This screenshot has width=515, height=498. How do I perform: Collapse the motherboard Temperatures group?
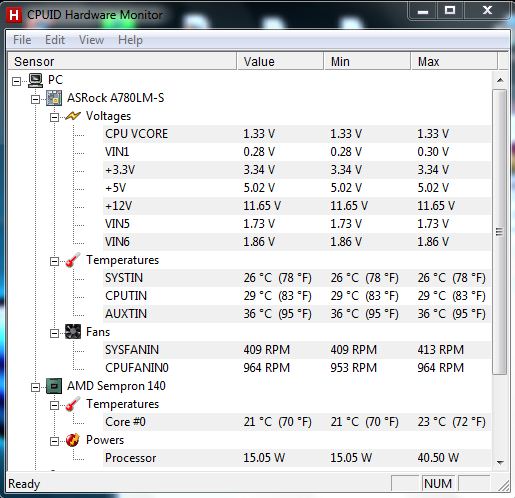click(54, 261)
